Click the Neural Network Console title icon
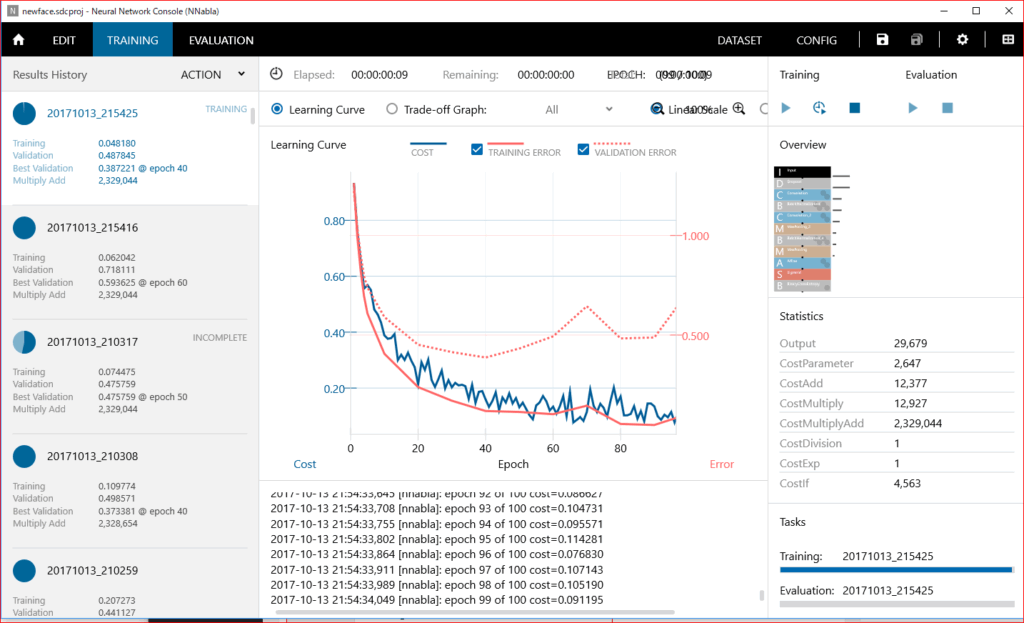The image size is (1024, 623). (x=12, y=11)
